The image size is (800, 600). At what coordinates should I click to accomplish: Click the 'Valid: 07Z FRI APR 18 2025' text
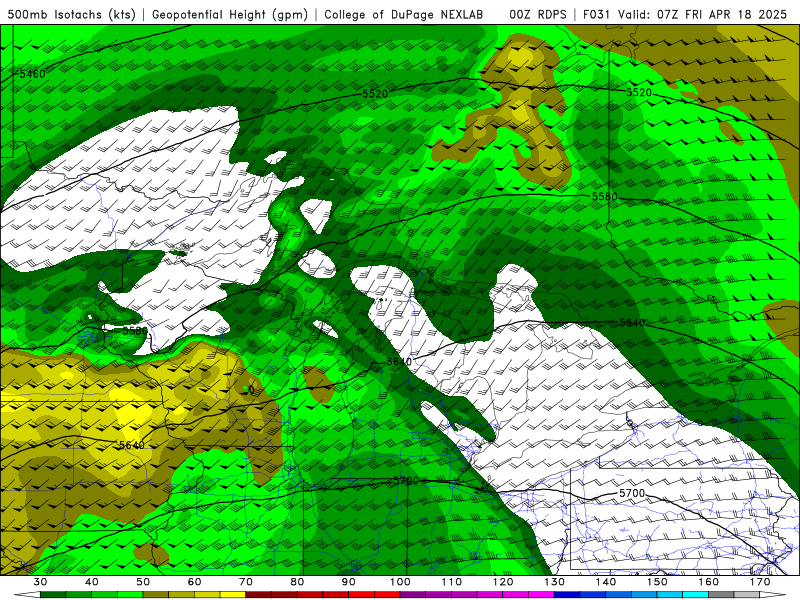(703, 14)
